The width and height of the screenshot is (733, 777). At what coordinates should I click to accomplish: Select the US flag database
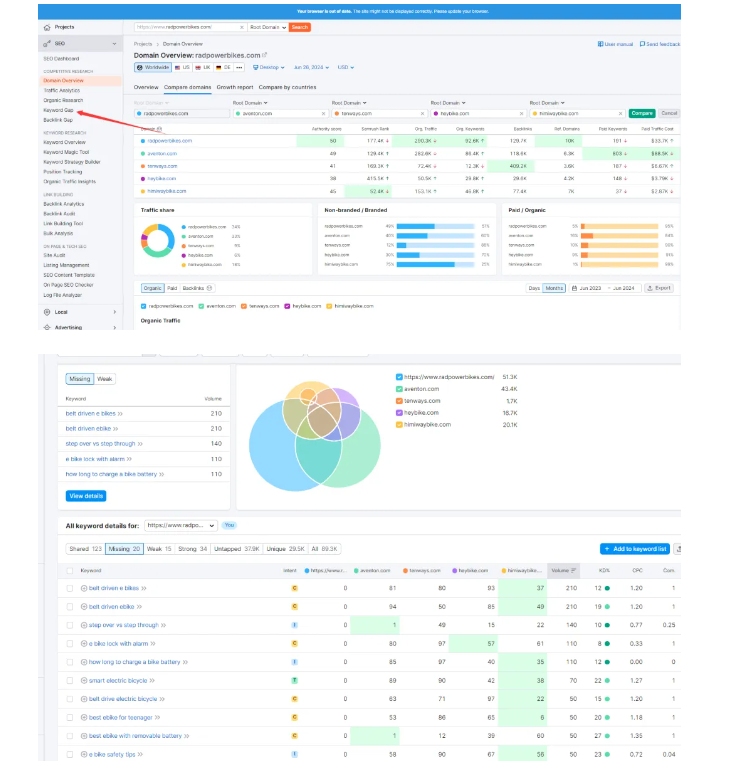click(181, 67)
